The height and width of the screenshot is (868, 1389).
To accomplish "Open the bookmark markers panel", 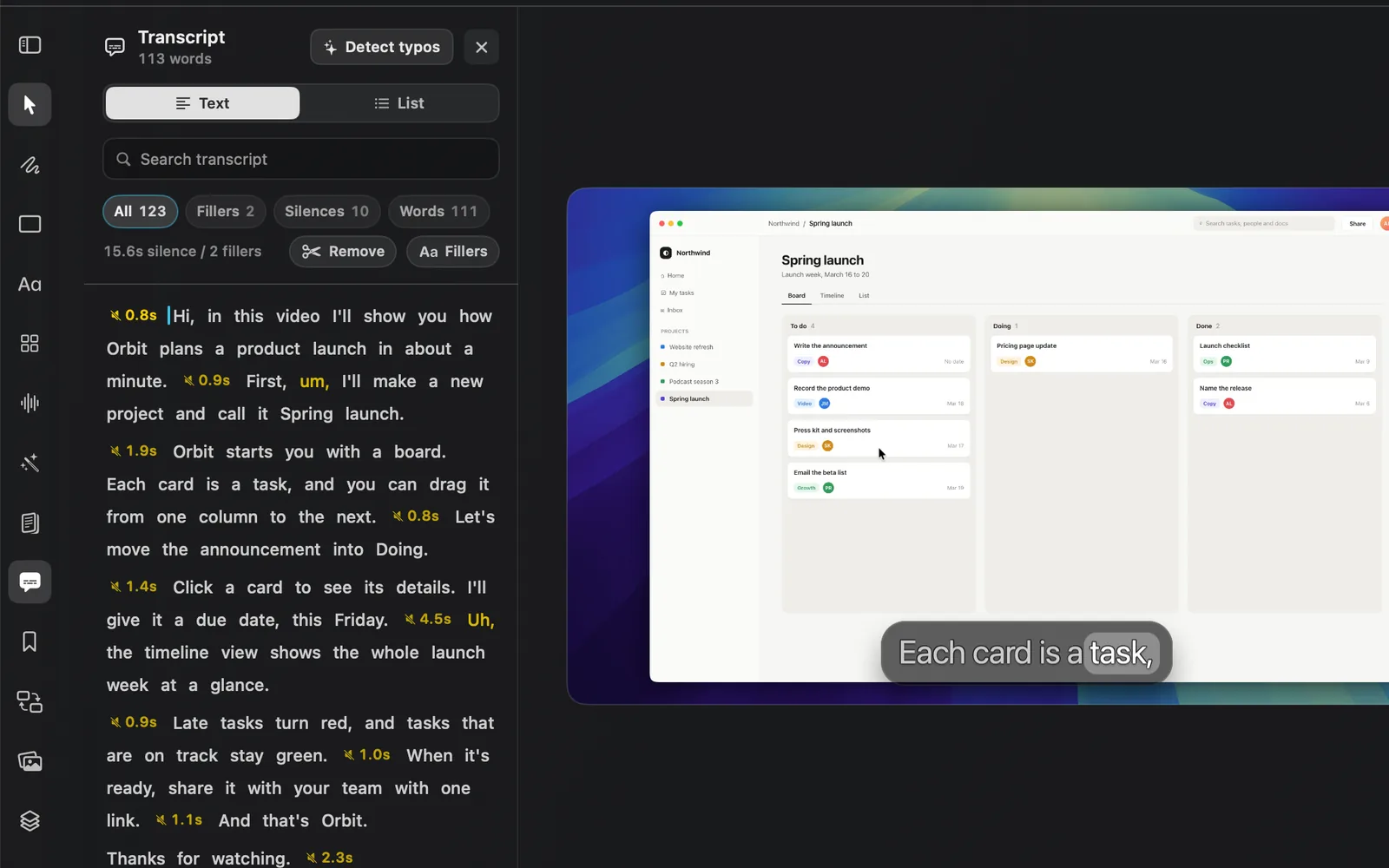I will coord(30,641).
